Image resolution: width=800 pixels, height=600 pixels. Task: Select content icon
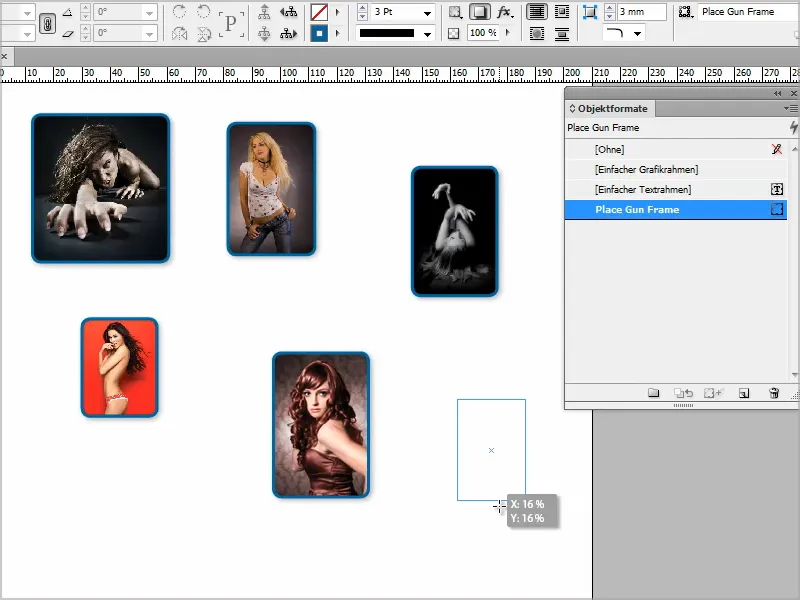pyautogui.click(x=264, y=34)
